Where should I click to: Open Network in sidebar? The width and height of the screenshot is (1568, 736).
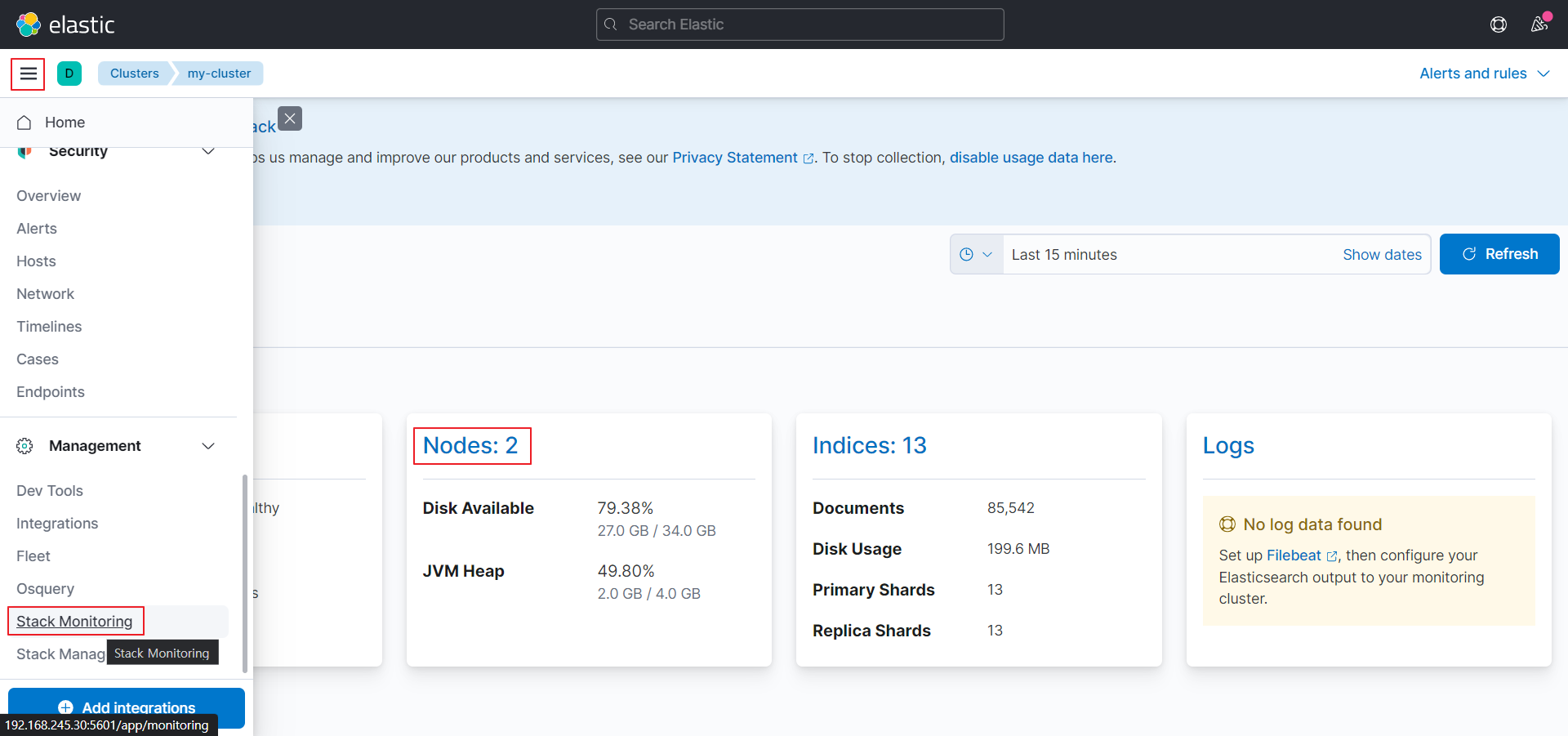tap(46, 294)
